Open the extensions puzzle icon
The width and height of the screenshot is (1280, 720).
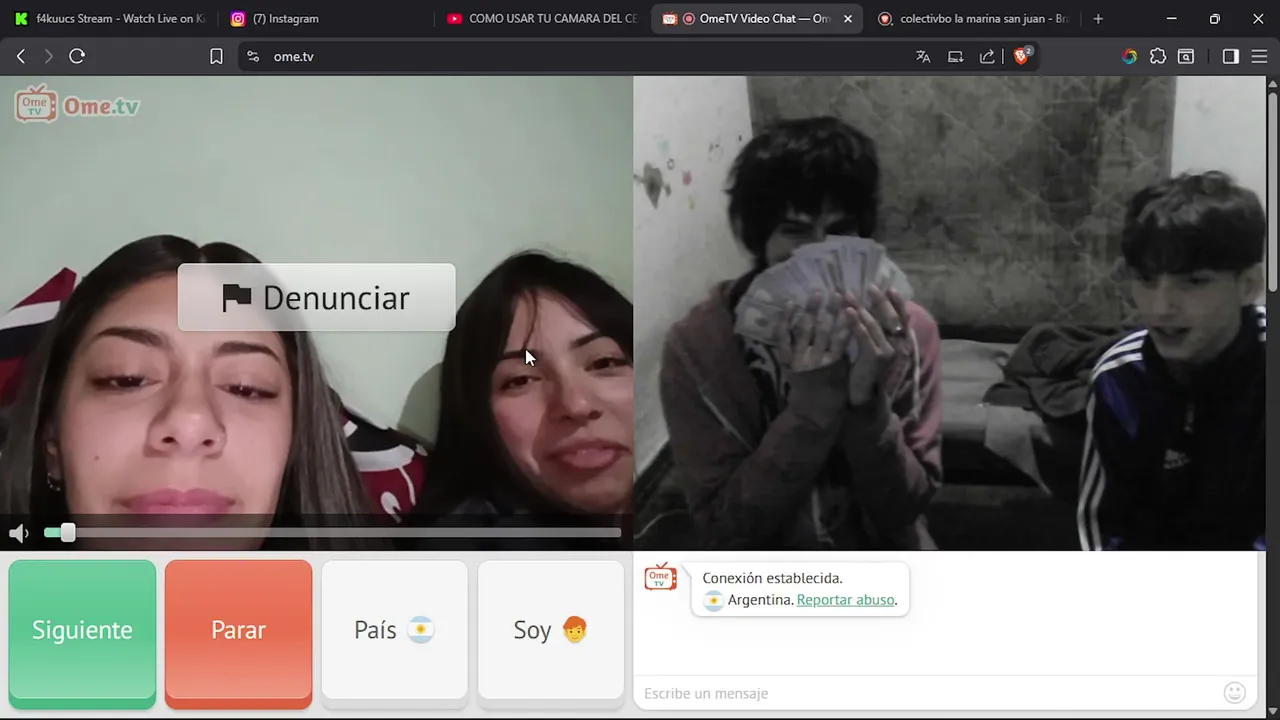click(x=1158, y=57)
